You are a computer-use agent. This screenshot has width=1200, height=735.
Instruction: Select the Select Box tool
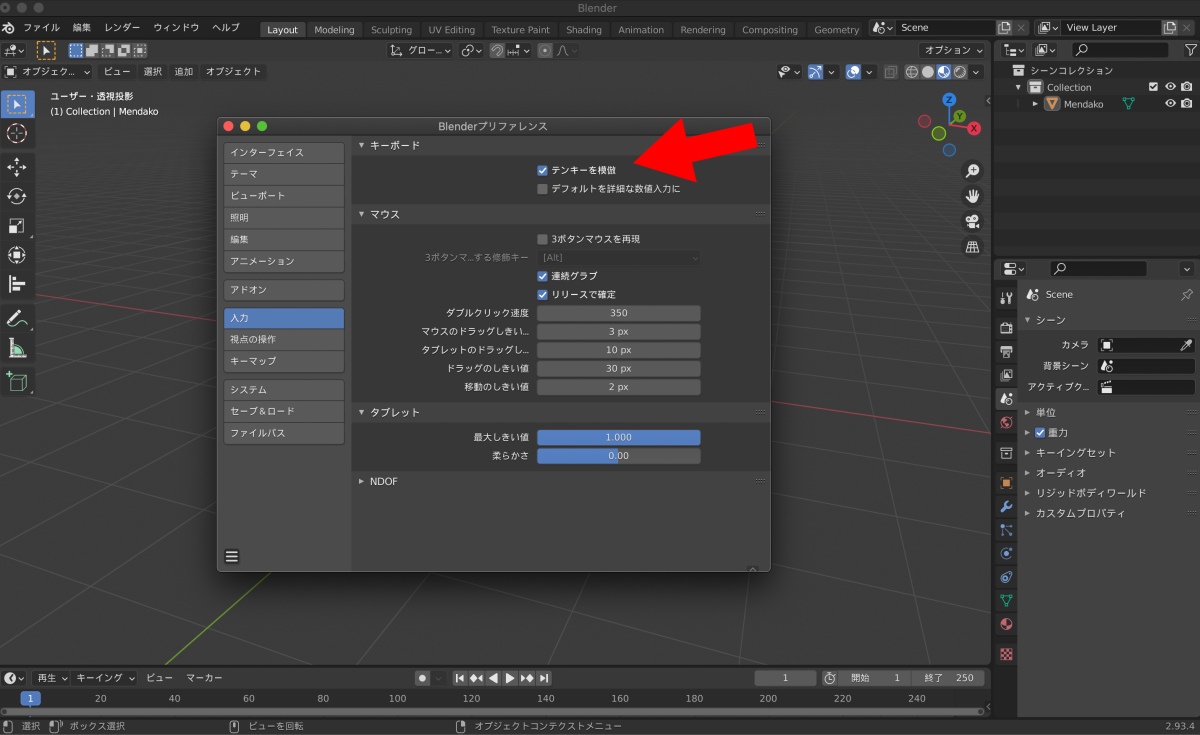coord(17,104)
